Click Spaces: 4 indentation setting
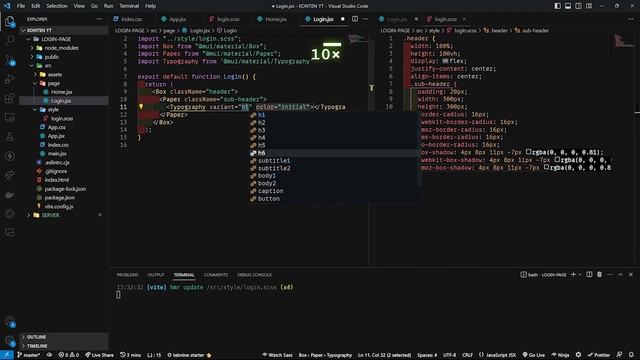 tap(427, 355)
